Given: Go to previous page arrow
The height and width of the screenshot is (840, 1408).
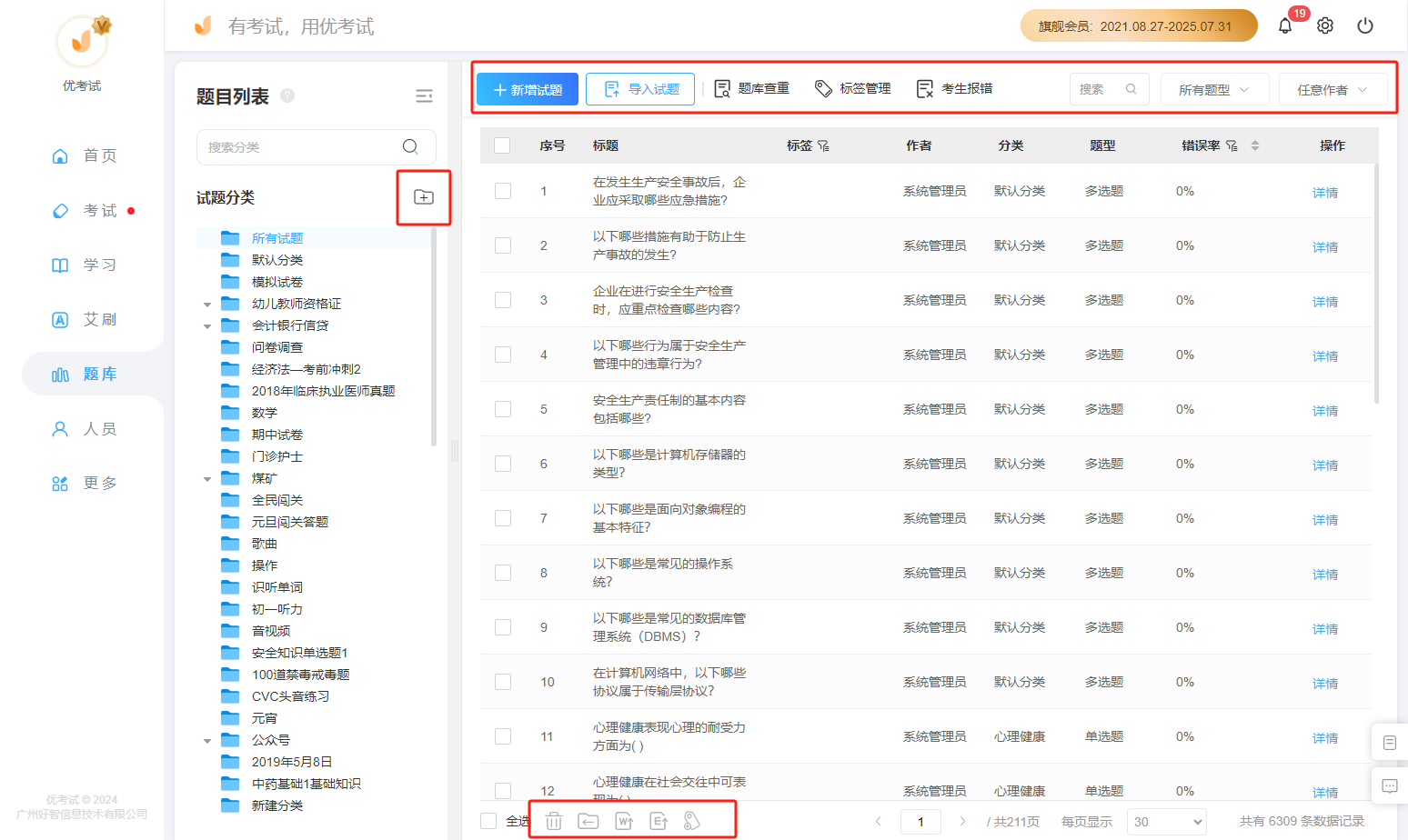Looking at the screenshot, I should 878,821.
